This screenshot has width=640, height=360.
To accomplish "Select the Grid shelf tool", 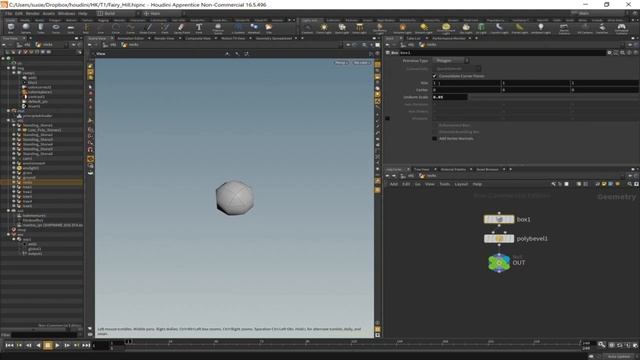I will [x=71, y=29].
